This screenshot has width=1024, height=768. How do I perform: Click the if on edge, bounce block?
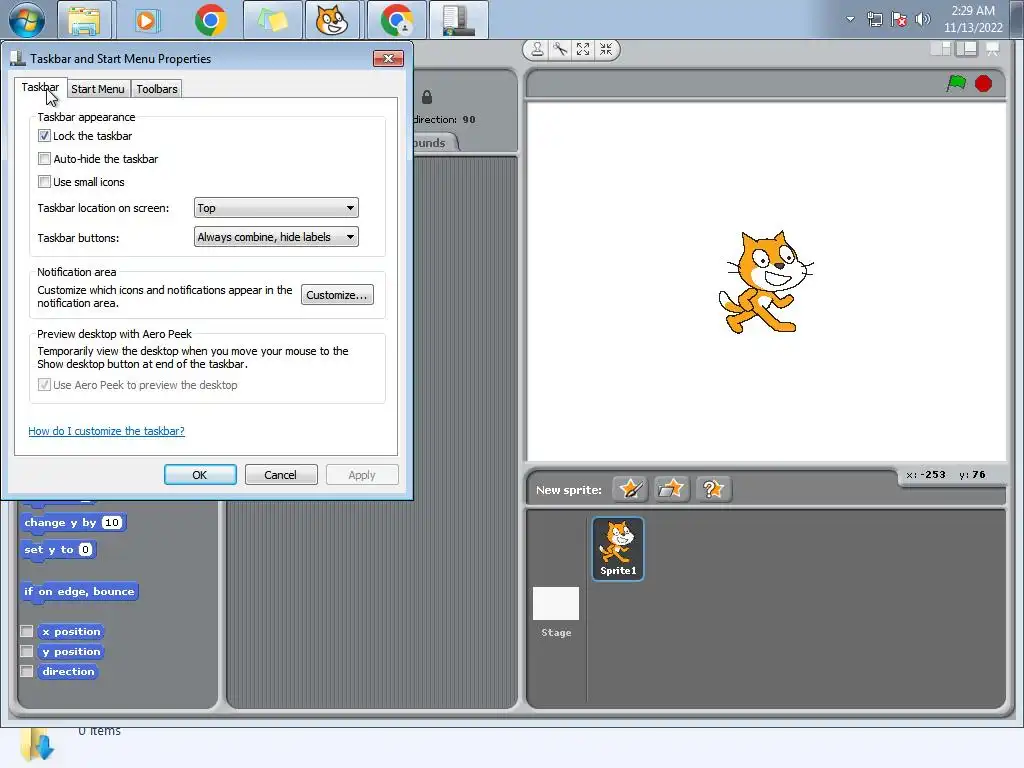[79, 592]
